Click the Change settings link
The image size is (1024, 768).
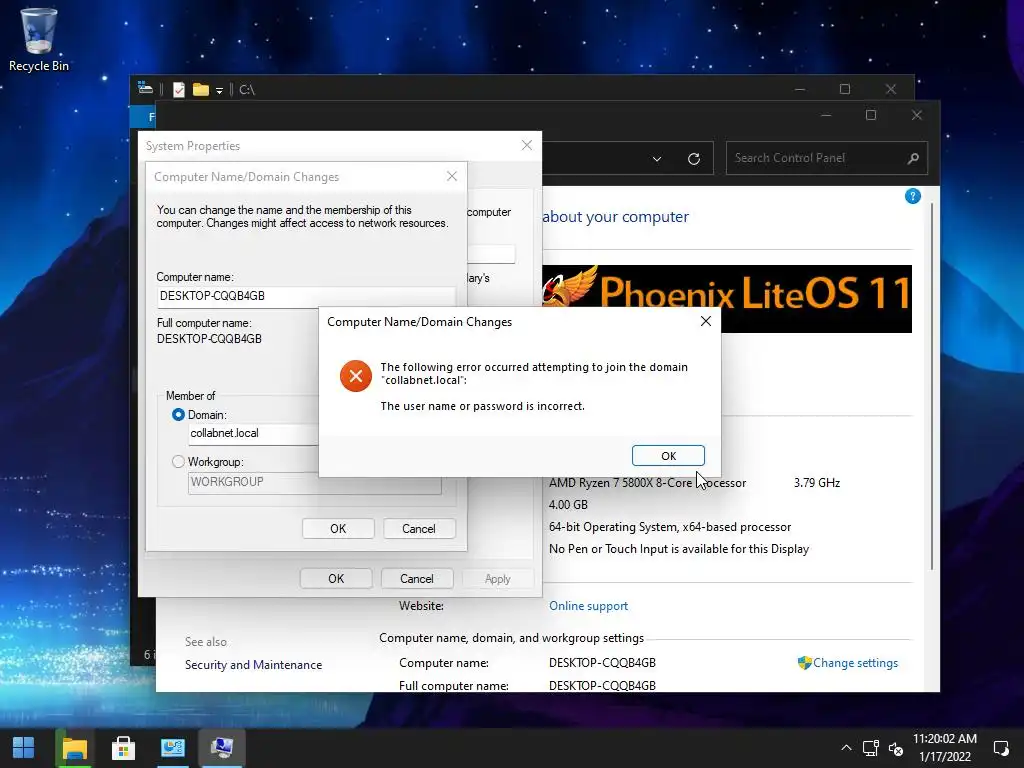click(x=855, y=663)
